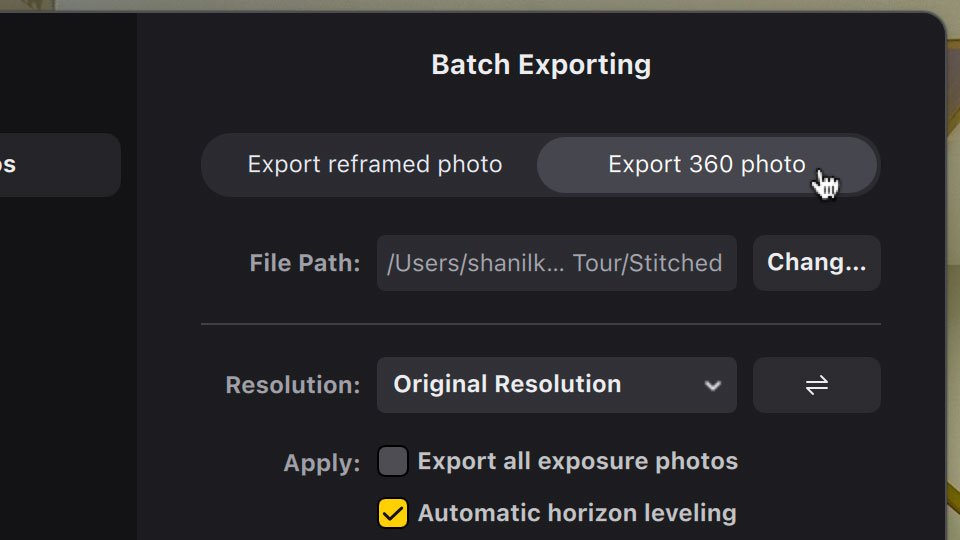Click the Resolution: label

293,385
